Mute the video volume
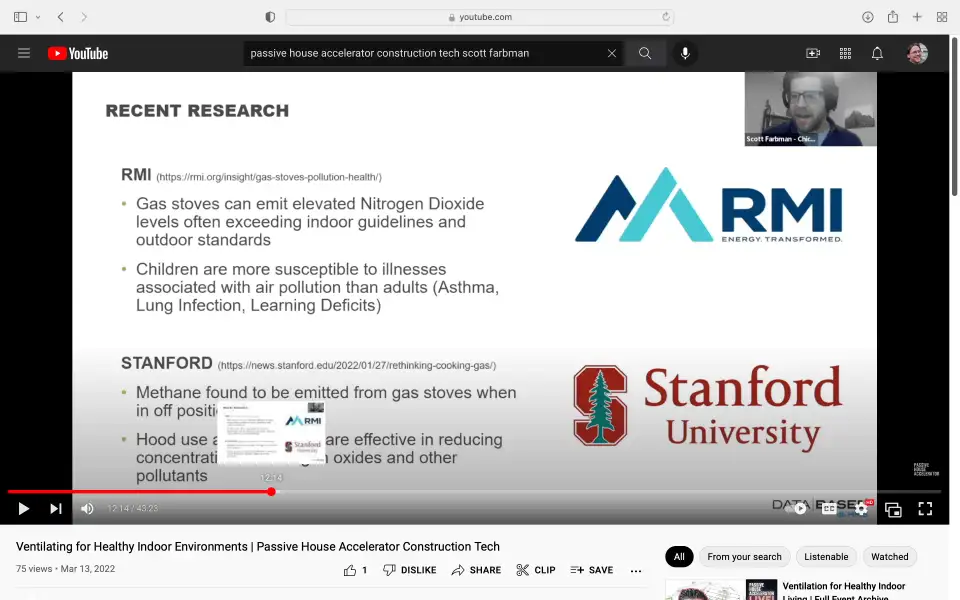 pos(87,508)
